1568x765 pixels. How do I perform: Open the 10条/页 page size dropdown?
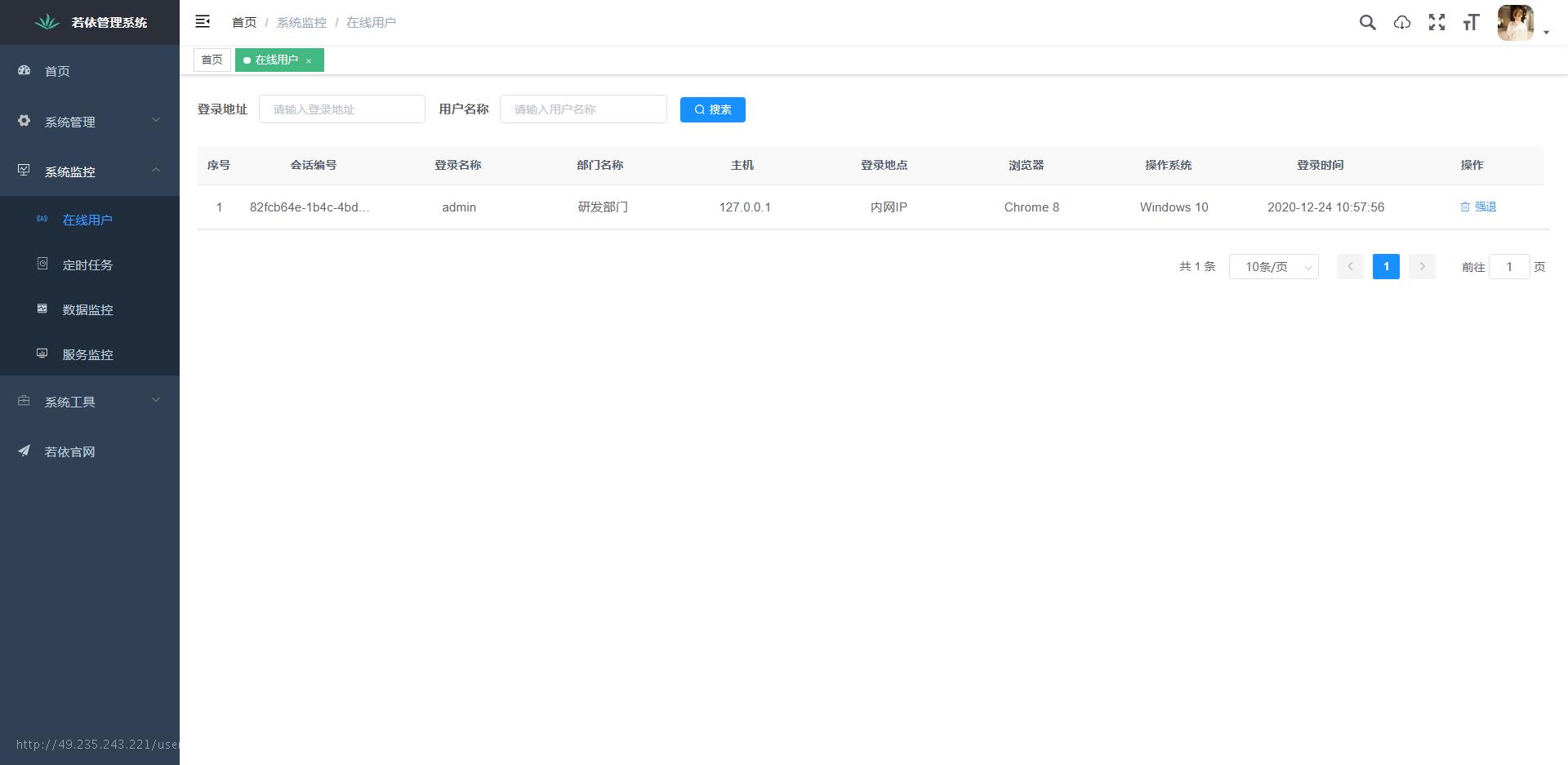coord(1274,267)
